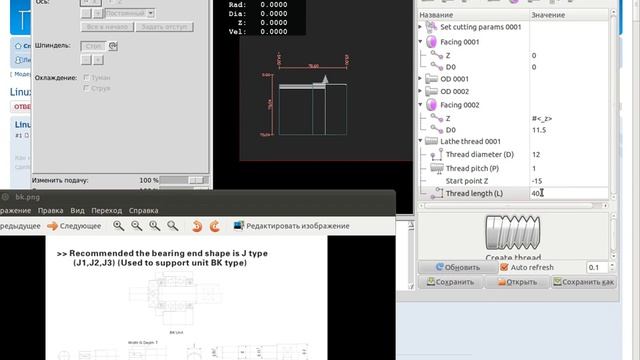Open the Справка menu in bk.png viewer
This screenshot has height=360, width=640.
(x=143, y=211)
